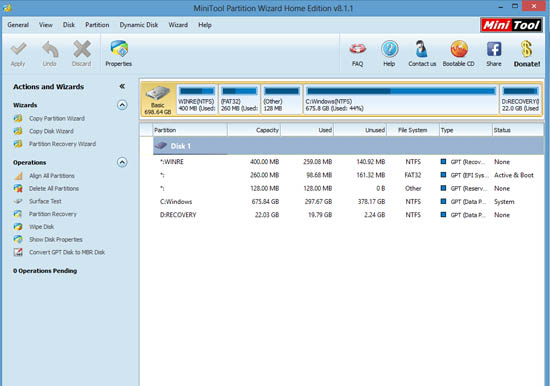Open the FAQ lifebuoy icon

tap(358, 49)
